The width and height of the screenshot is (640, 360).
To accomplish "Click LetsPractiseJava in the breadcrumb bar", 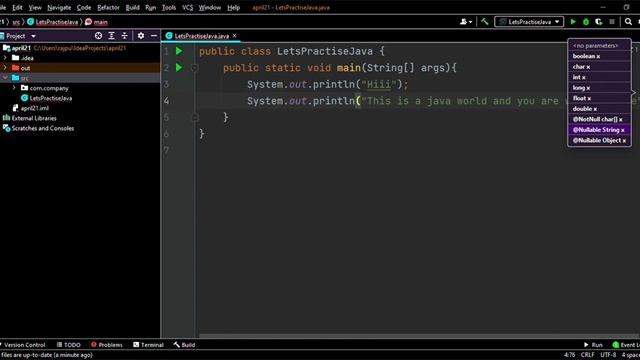I will tap(53, 22).
